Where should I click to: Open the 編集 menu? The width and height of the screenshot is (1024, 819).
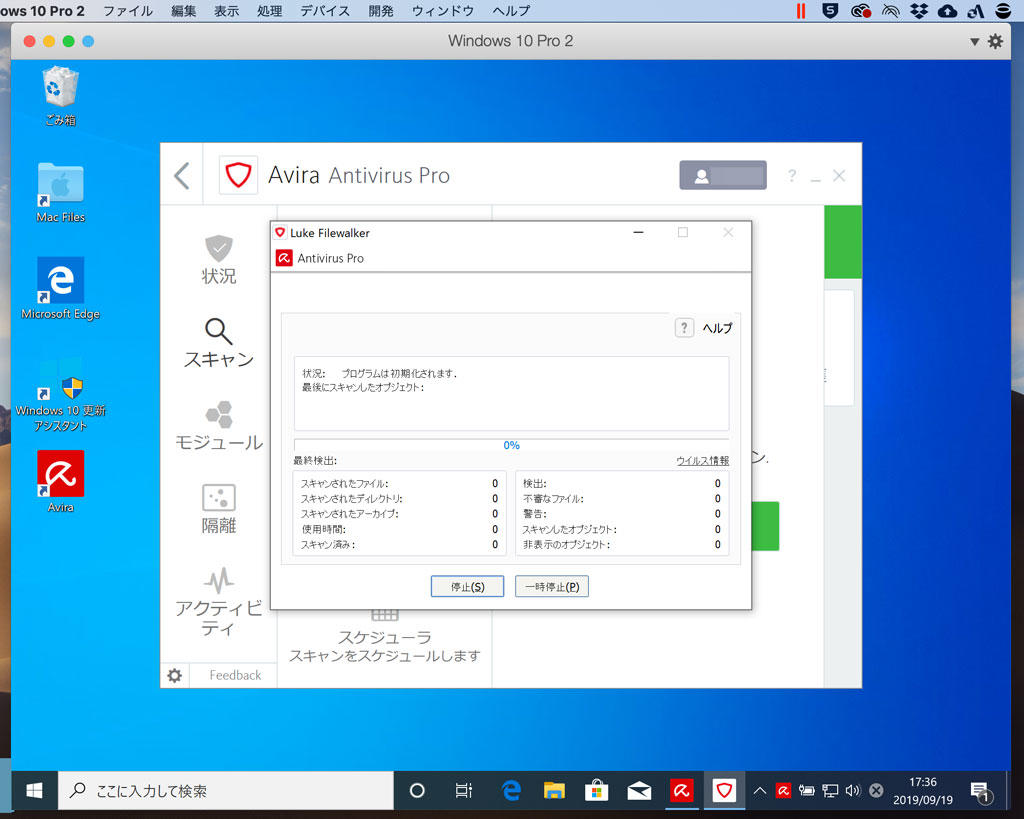[x=184, y=11]
